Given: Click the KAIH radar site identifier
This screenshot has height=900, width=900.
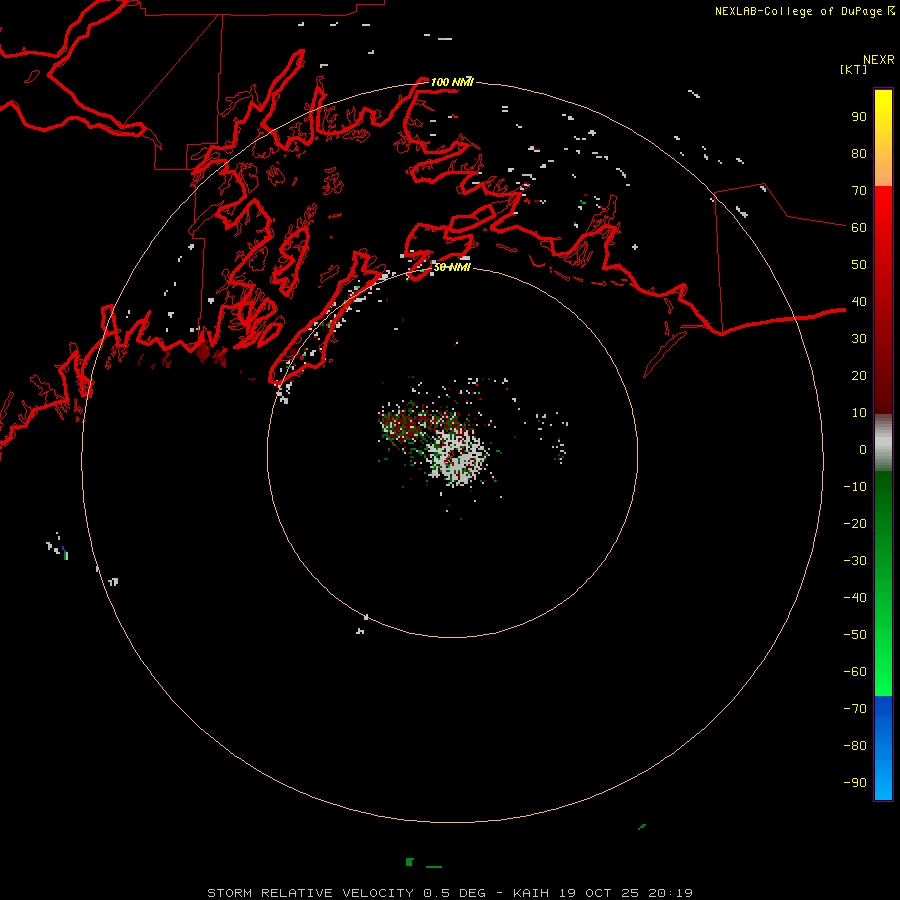Looking at the screenshot, I should pos(531,893).
